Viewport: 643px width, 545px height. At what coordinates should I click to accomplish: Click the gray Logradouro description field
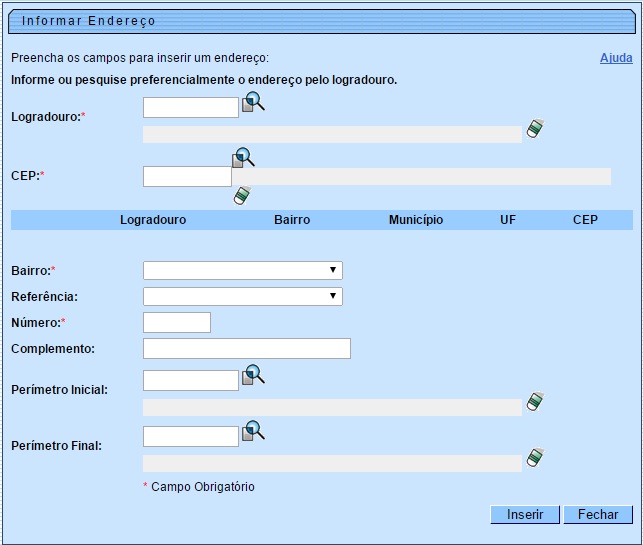click(332, 134)
